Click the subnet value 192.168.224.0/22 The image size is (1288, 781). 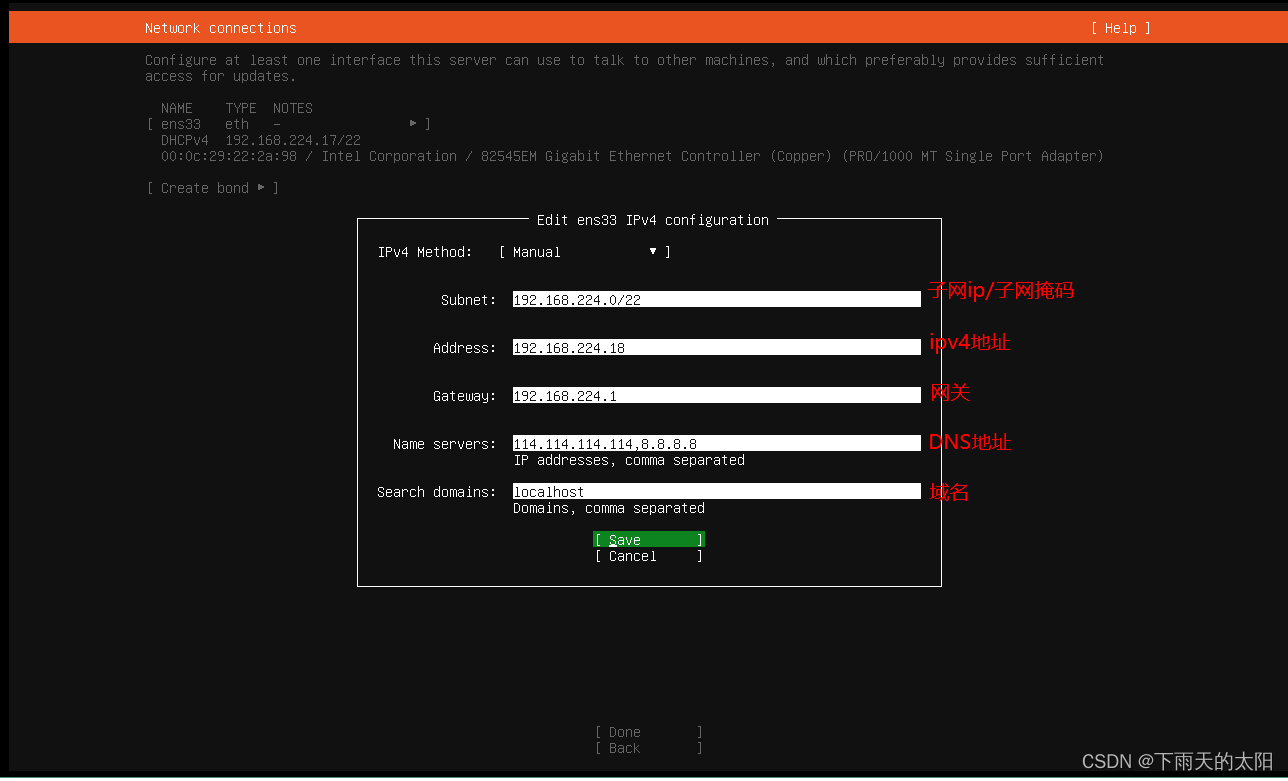tap(560, 299)
